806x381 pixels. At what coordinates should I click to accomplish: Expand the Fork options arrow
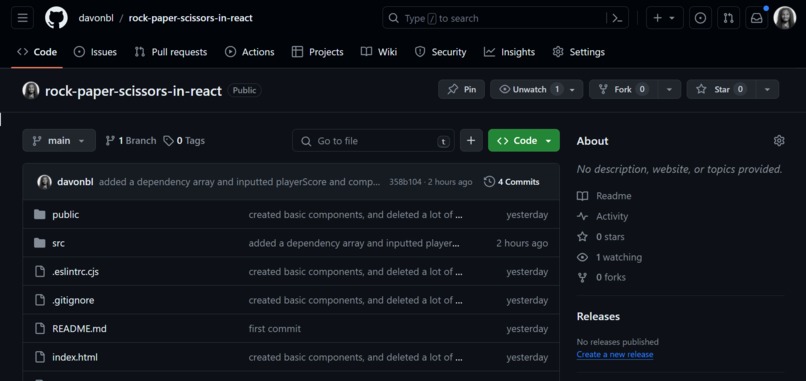(669, 89)
